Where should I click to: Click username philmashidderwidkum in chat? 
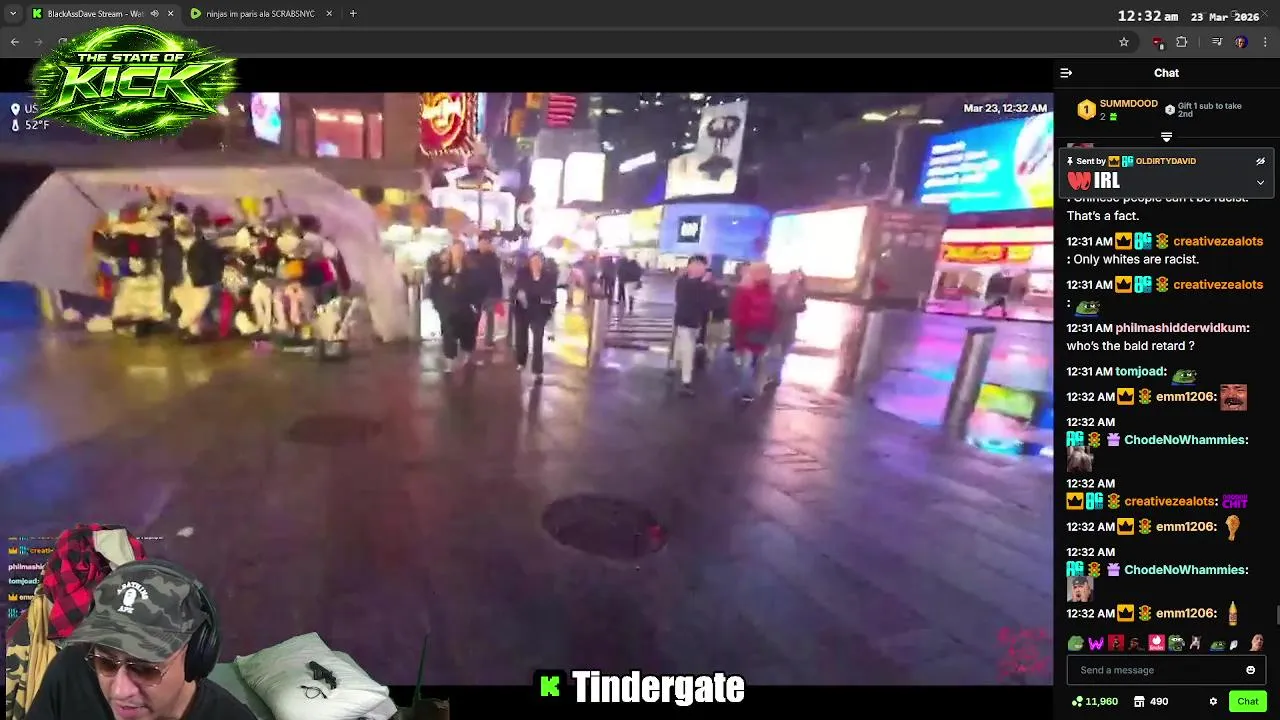pos(1180,328)
